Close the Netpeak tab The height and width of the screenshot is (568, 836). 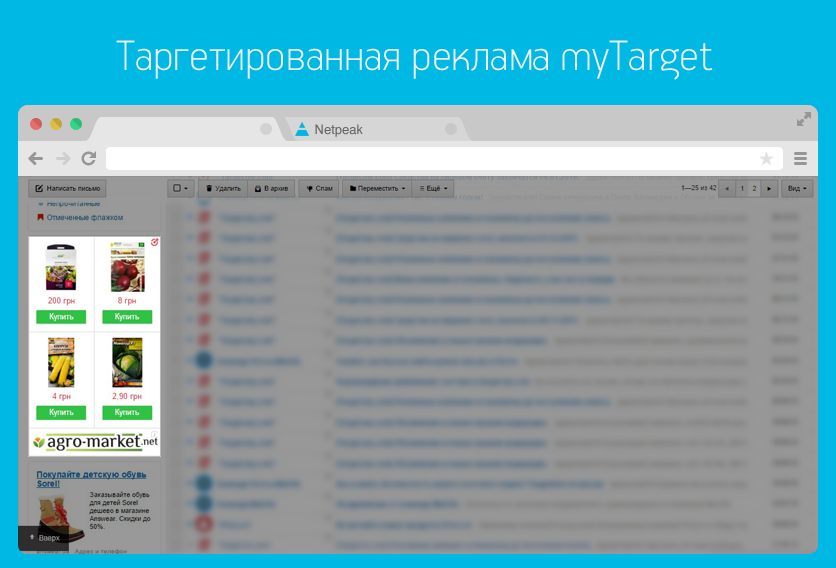point(451,129)
